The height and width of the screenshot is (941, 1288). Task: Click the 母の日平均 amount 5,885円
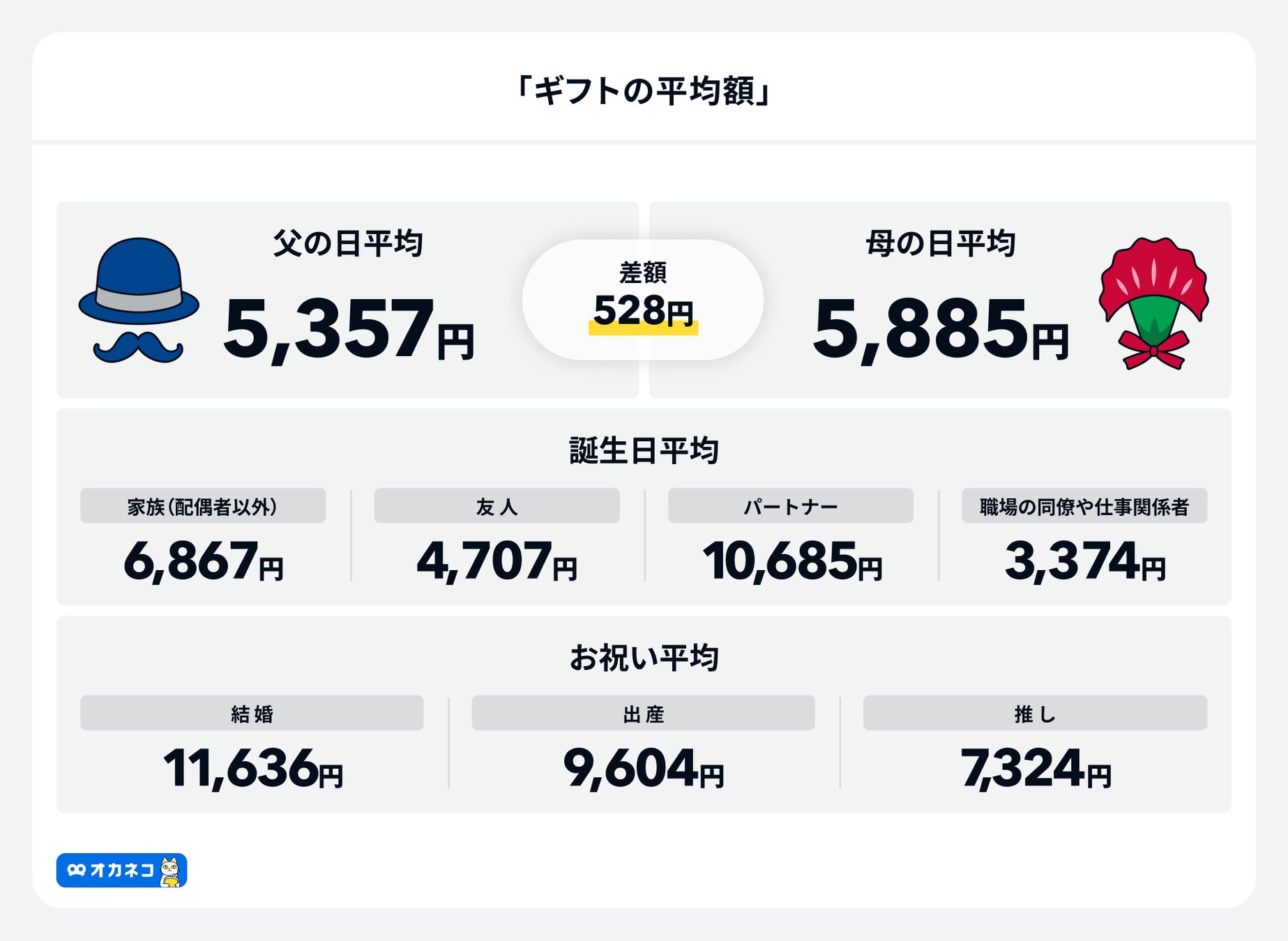[940, 328]
